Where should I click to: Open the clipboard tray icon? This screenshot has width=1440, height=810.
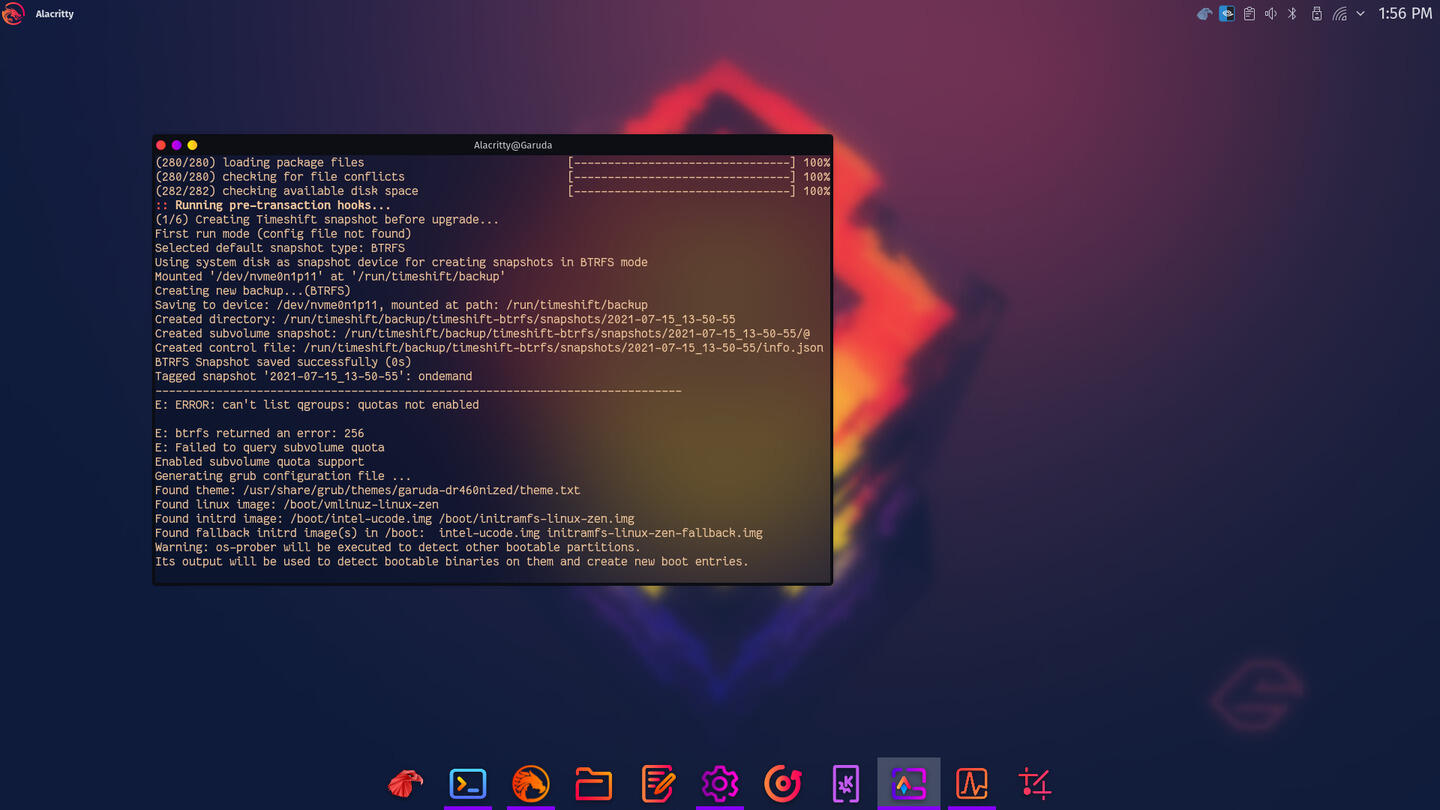pos(1249,14)
